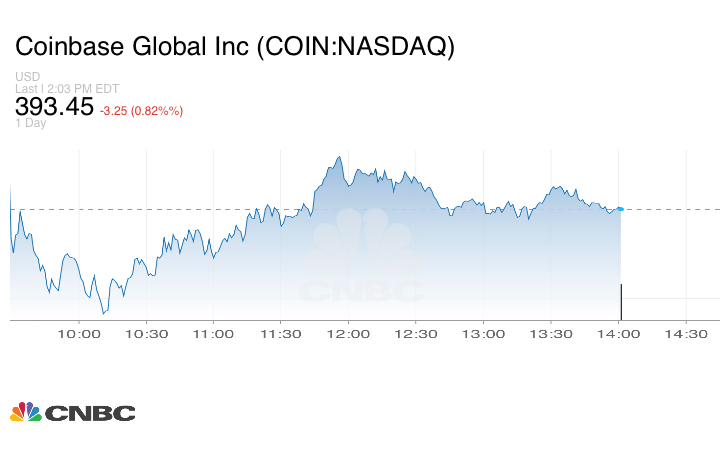Click the 12:00 time axis label
This screenshot has height=450, width=720.
pos(349,334)
